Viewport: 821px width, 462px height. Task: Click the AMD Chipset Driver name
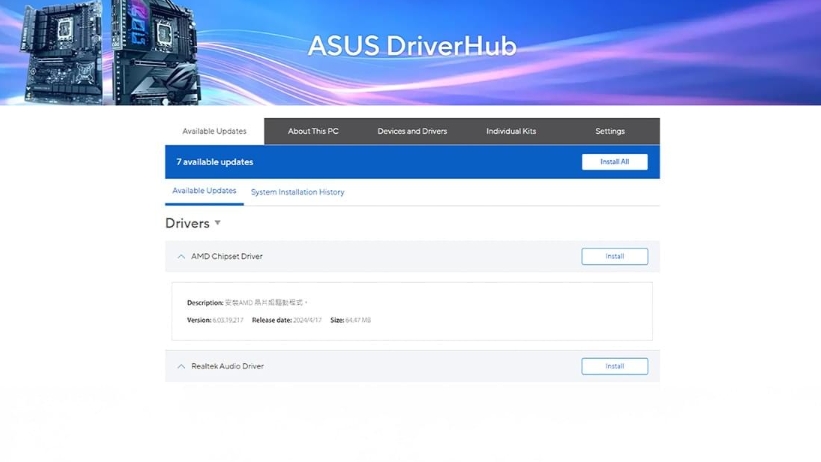(227, 257)
